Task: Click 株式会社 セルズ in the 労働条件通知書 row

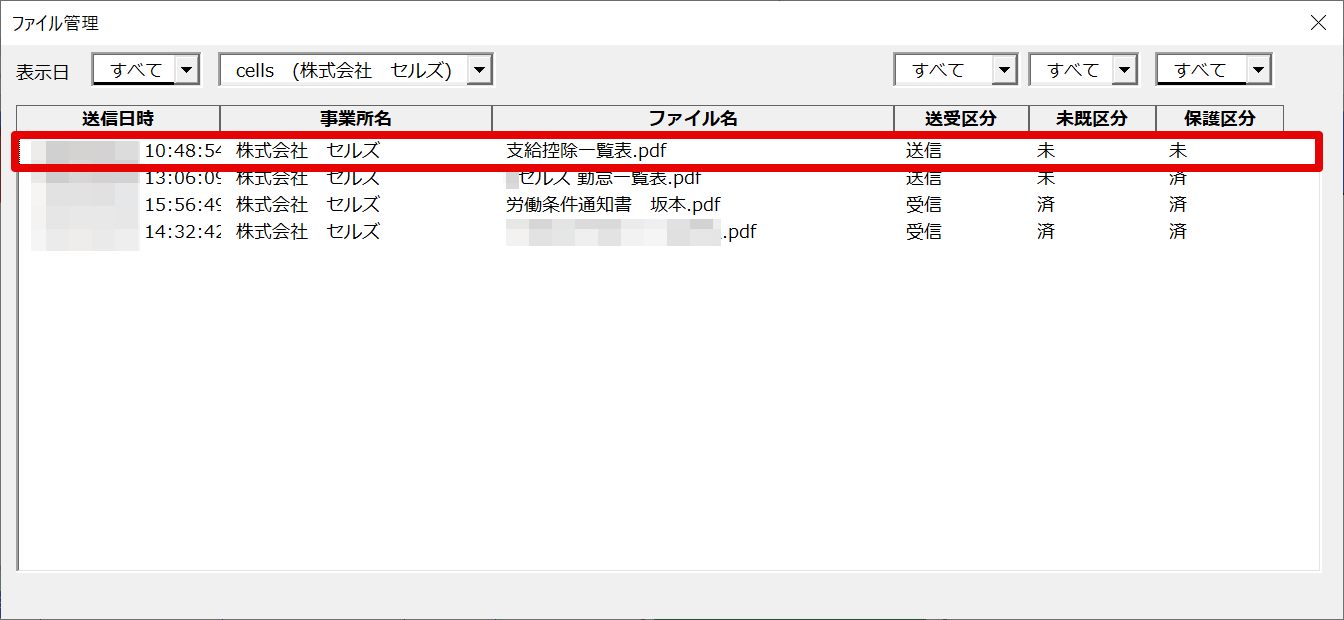Action: click(308, 204)
